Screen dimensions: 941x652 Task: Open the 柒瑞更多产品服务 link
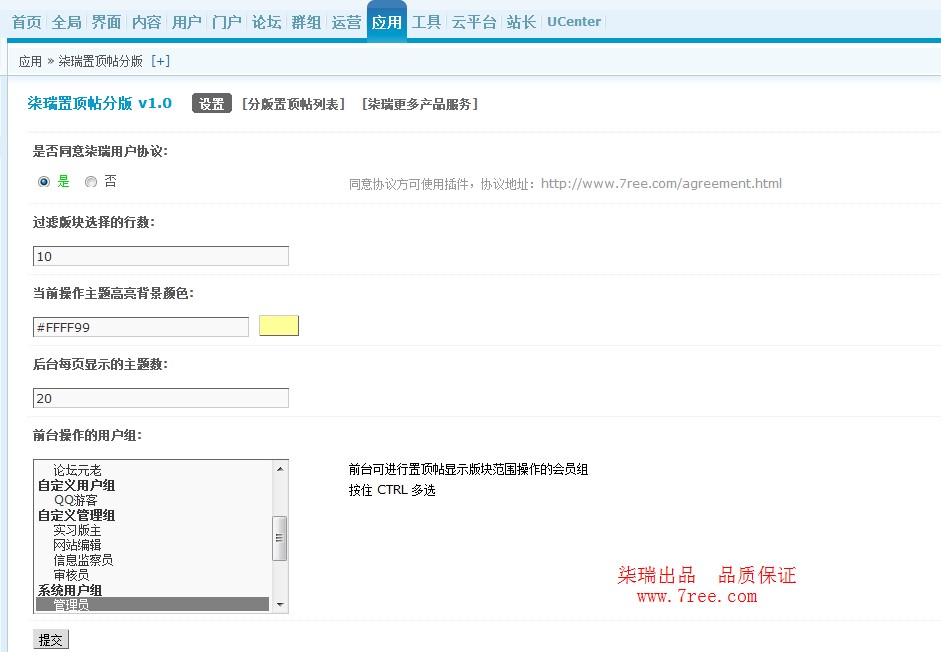(420, 104)
